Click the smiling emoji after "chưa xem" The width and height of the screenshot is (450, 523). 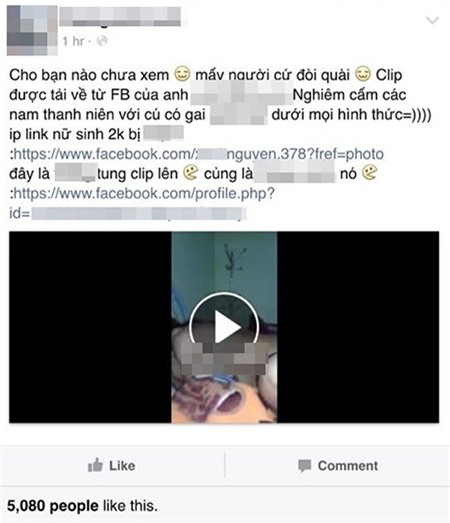pos(182,74)
